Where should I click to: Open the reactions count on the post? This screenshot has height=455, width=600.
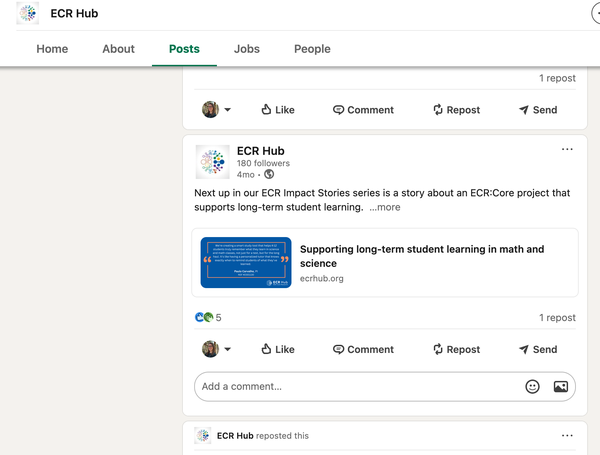[x=209, y=318]
